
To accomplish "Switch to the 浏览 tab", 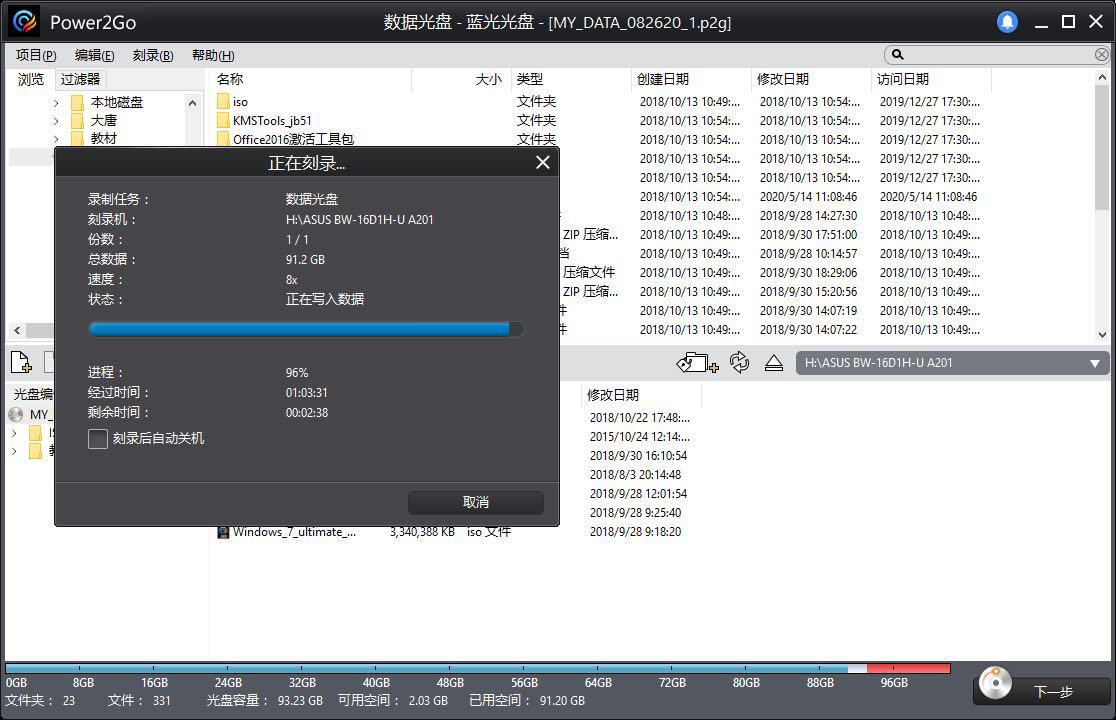I will pyautogui.click(x=31, y=79).
